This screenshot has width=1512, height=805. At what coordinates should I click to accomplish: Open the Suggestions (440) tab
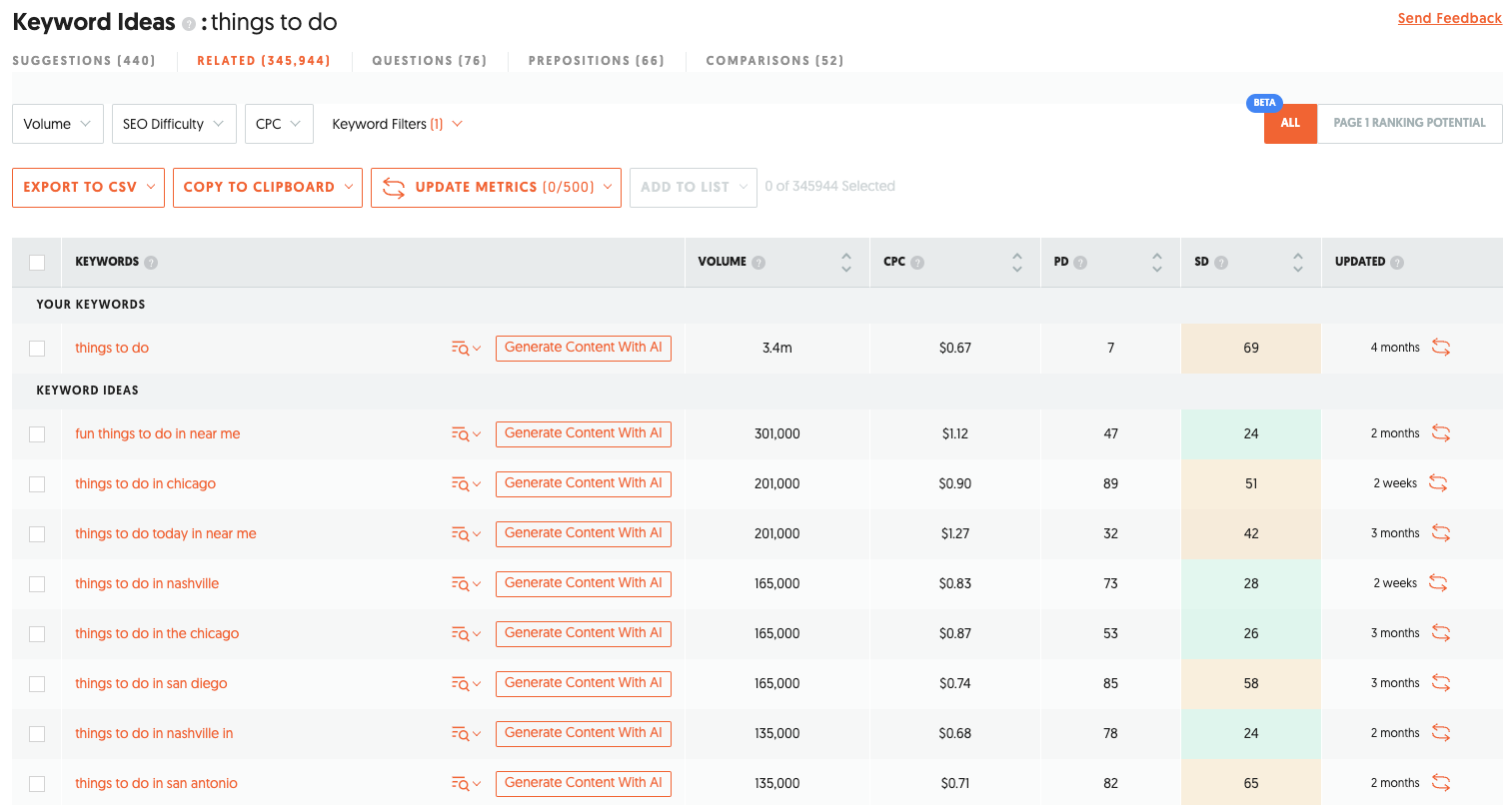point(84,61)
